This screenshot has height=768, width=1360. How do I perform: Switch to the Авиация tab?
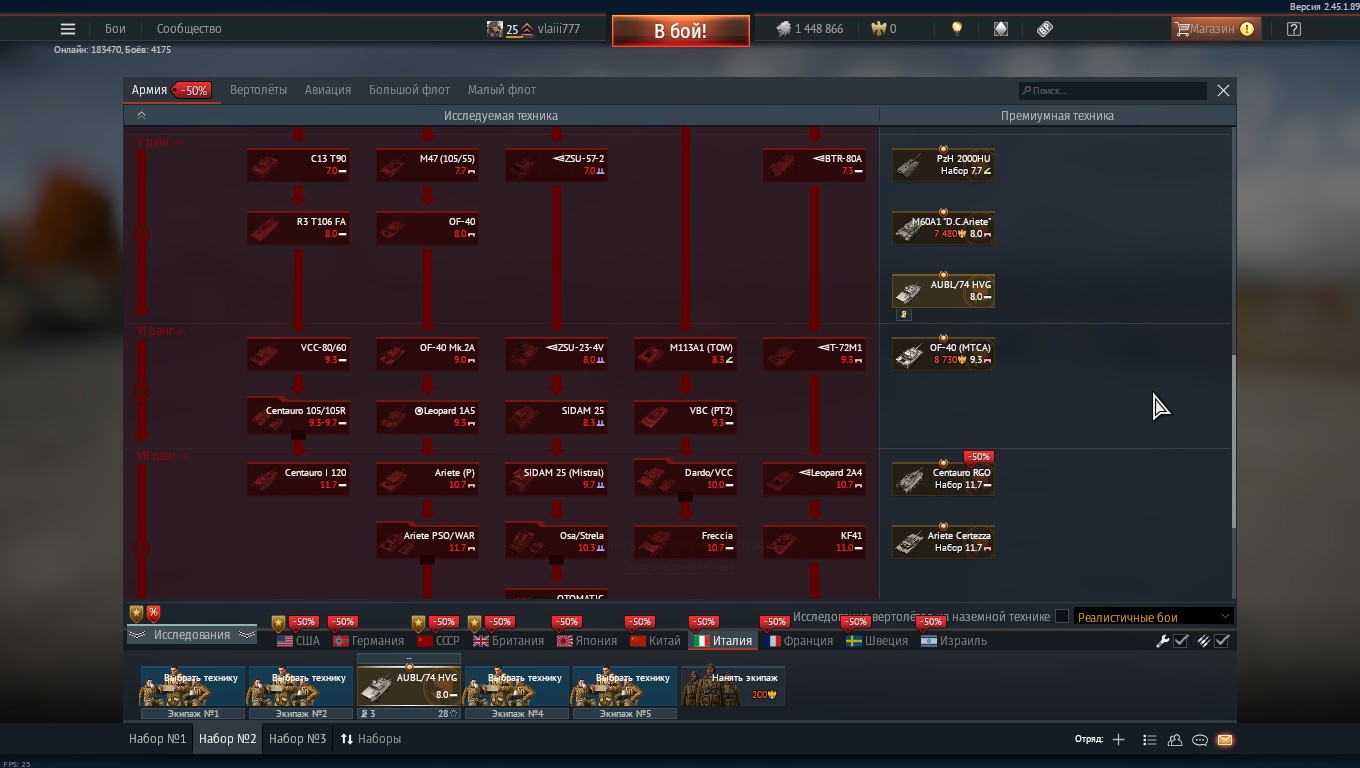pyautogui.click(x=328, y=90)
